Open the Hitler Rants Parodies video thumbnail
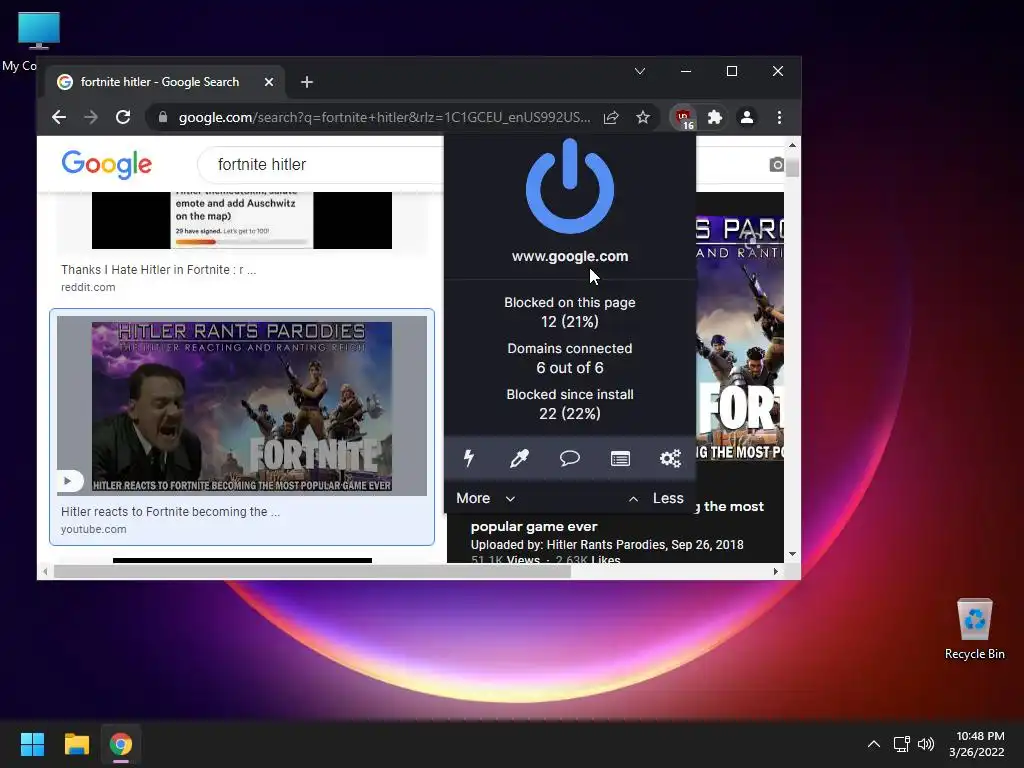 point(242,406)
